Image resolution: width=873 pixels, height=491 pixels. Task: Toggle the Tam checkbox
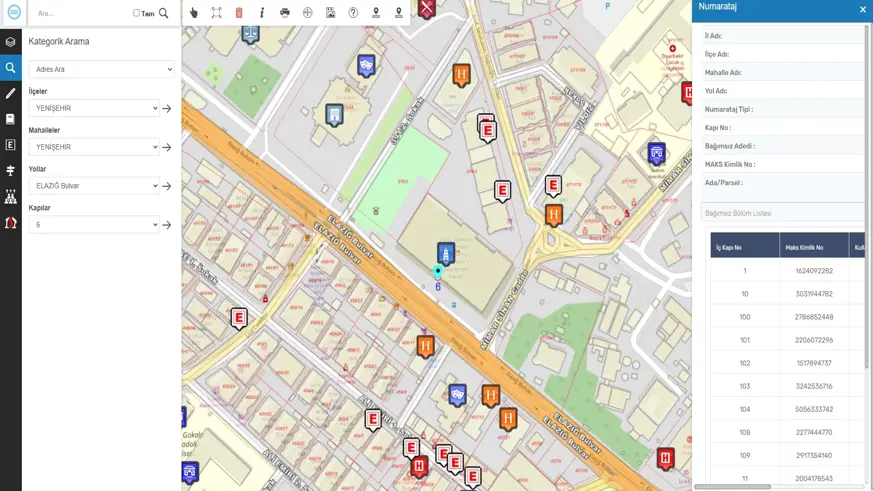(137, 14)
